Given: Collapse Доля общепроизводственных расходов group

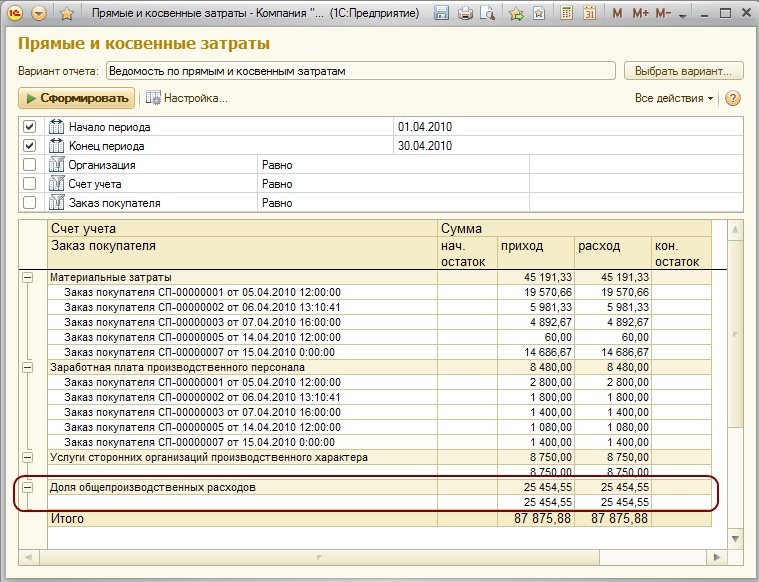Looking at the screenshot, I should (x=28, y=487).
